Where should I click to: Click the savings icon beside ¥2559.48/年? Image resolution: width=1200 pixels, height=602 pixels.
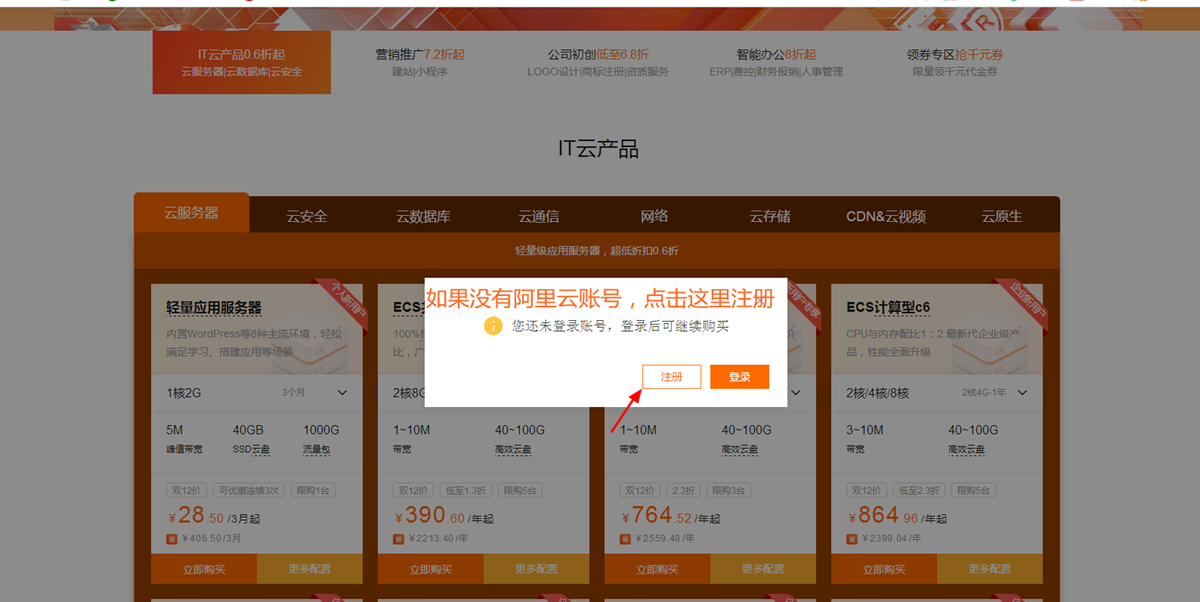pos(625,539)
